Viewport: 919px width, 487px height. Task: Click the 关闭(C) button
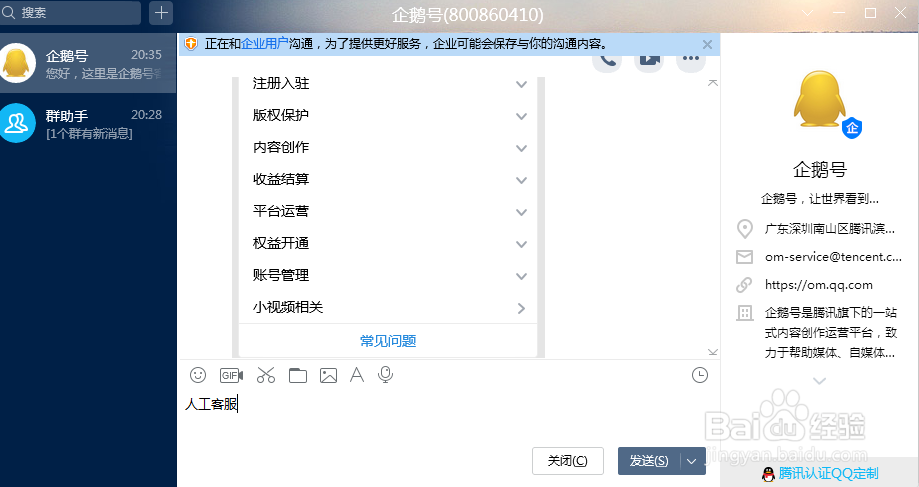point(567,461)
